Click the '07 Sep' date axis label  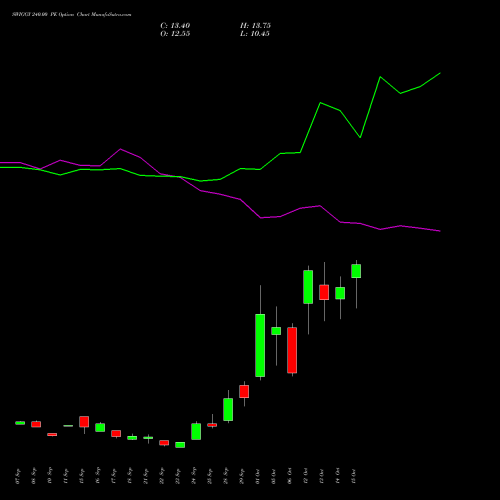click(x=18, y=476)
